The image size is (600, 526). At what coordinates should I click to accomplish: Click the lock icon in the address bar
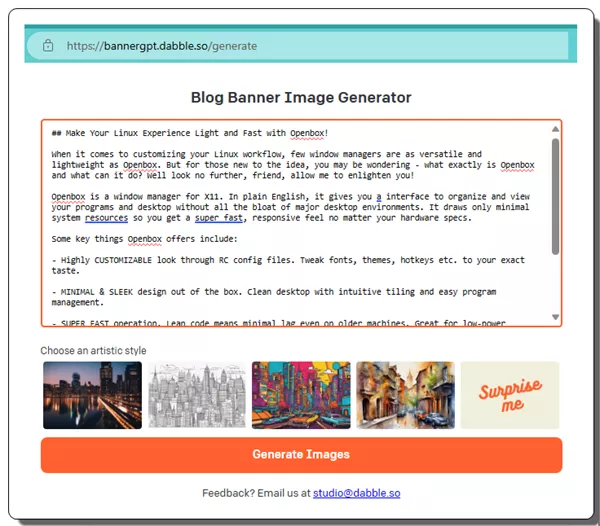pos(48,46)
